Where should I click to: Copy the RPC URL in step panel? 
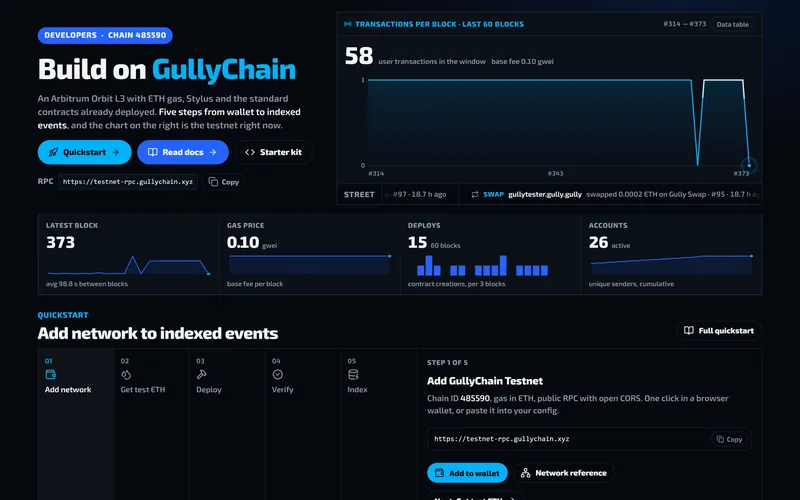[730, 439]
